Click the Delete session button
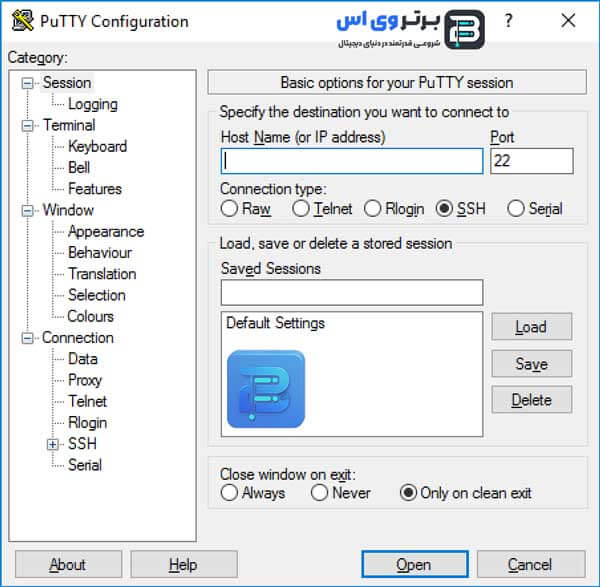The width and height of the screenshot is (600, 587). 532,400
